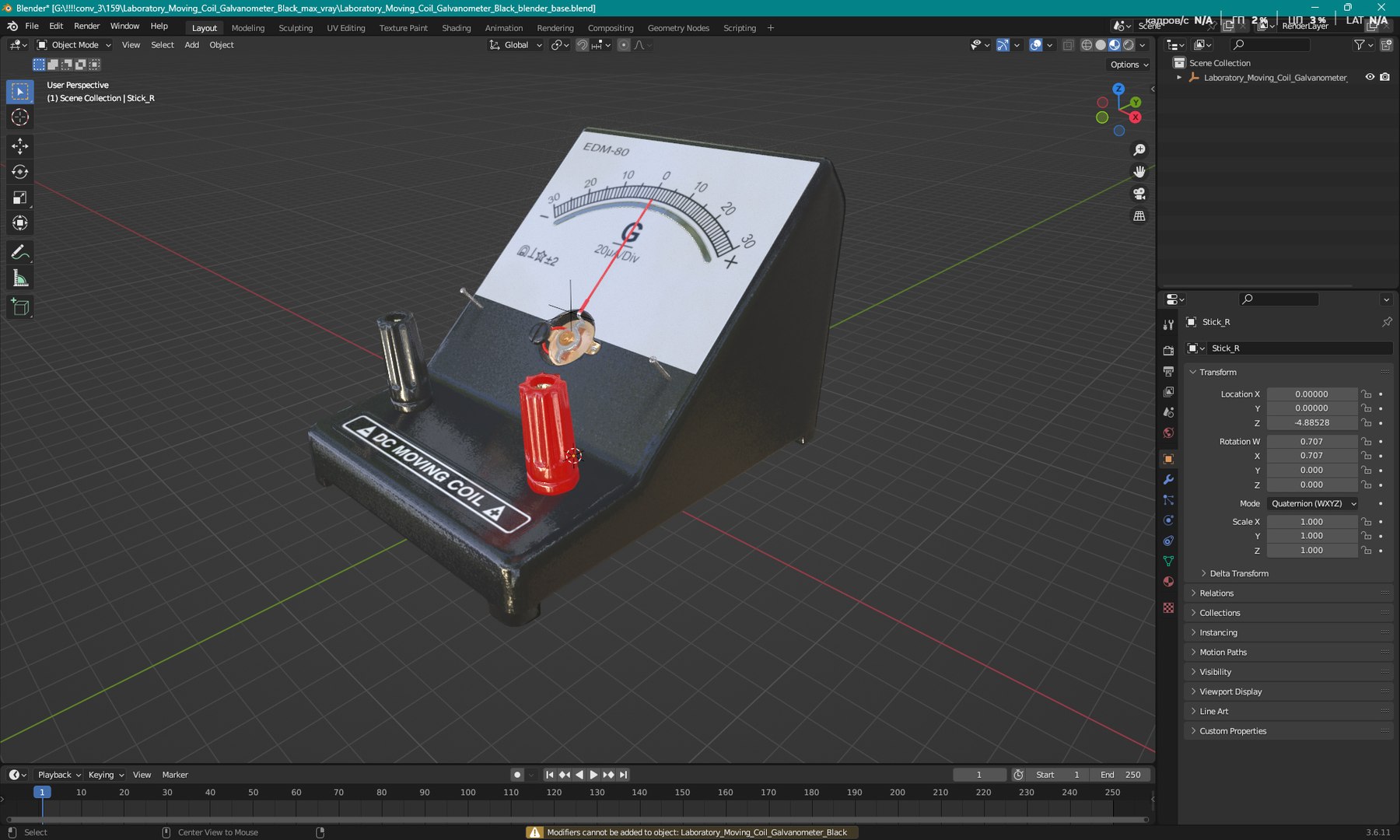This screenshot has width=1400, height=840.
Task: Hide Laboratory_Moving_Coil_Galvanometer collection with eye icon
Action: point(1370,77)
